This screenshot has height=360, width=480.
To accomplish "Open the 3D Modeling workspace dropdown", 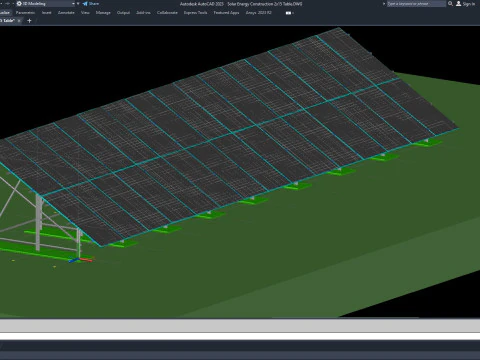I will [46, 4].
